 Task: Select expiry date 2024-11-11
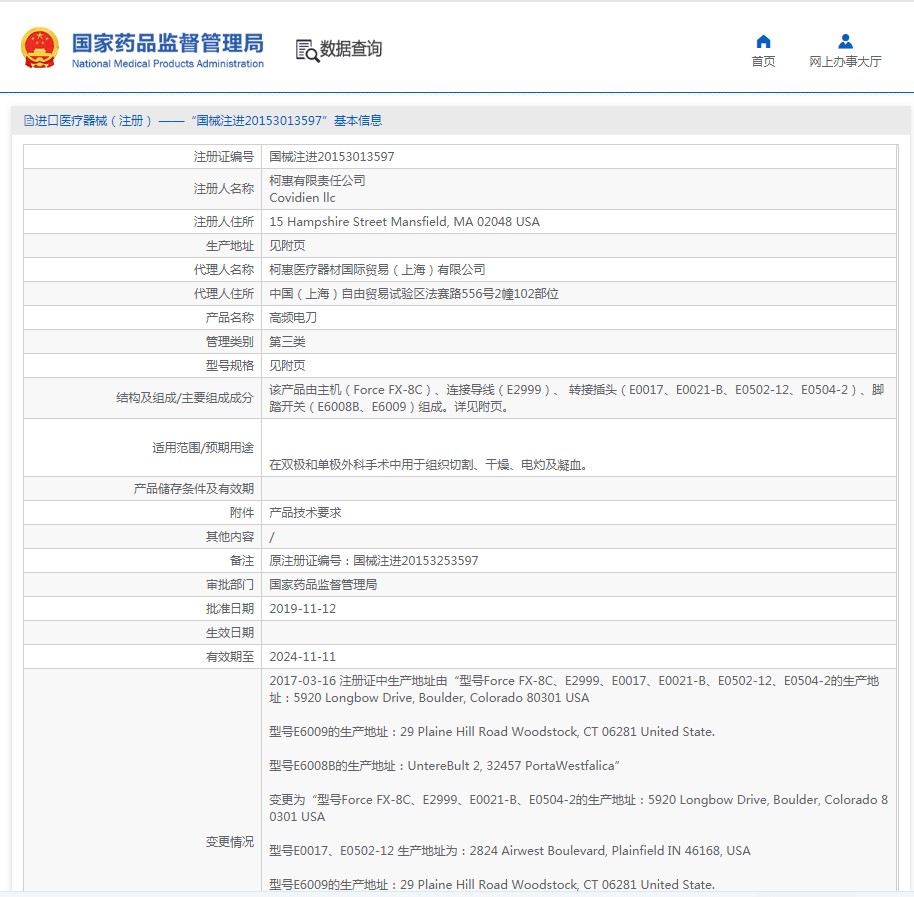click(303, 657)
